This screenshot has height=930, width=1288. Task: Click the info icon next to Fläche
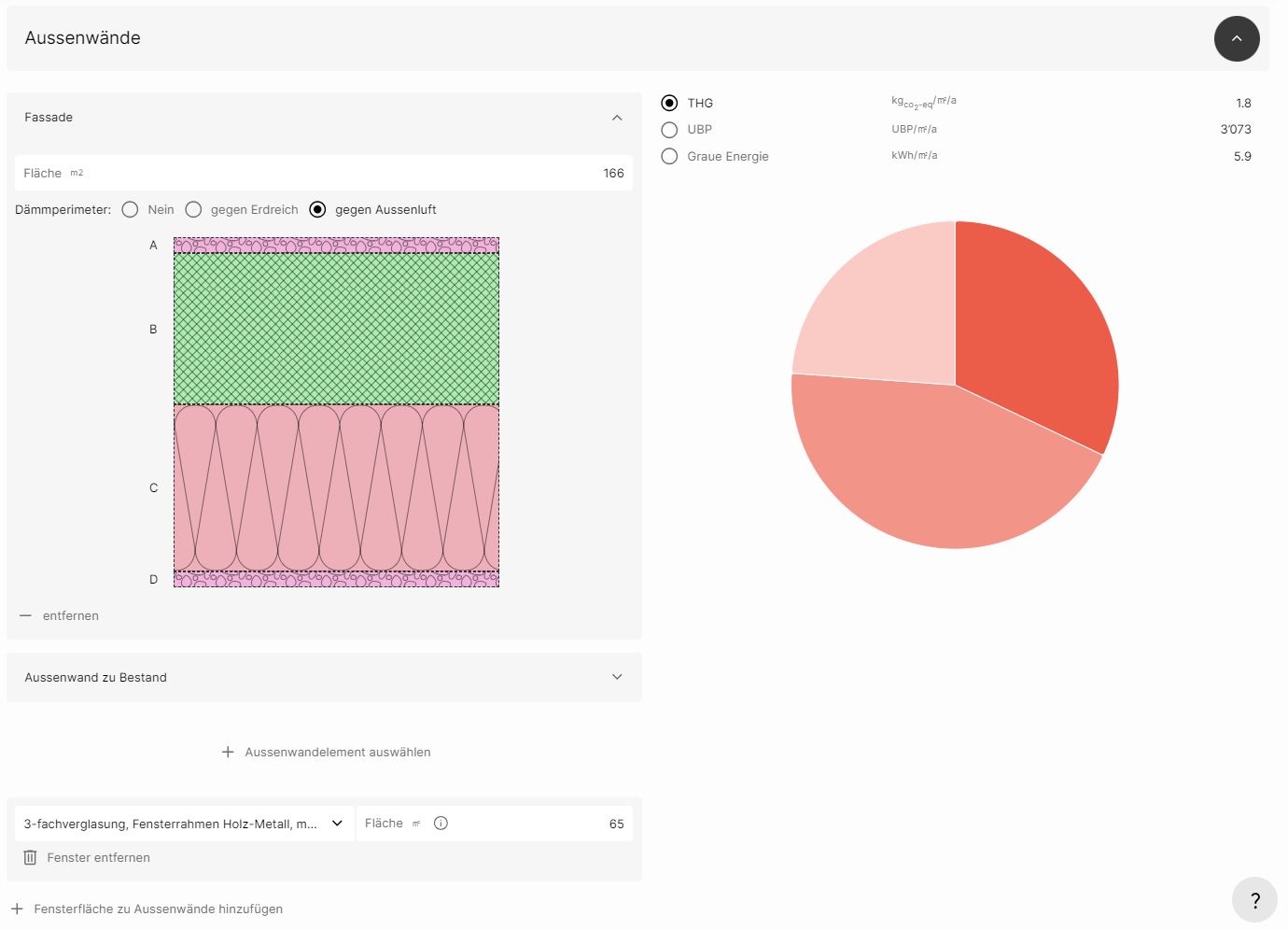(441, 823)
